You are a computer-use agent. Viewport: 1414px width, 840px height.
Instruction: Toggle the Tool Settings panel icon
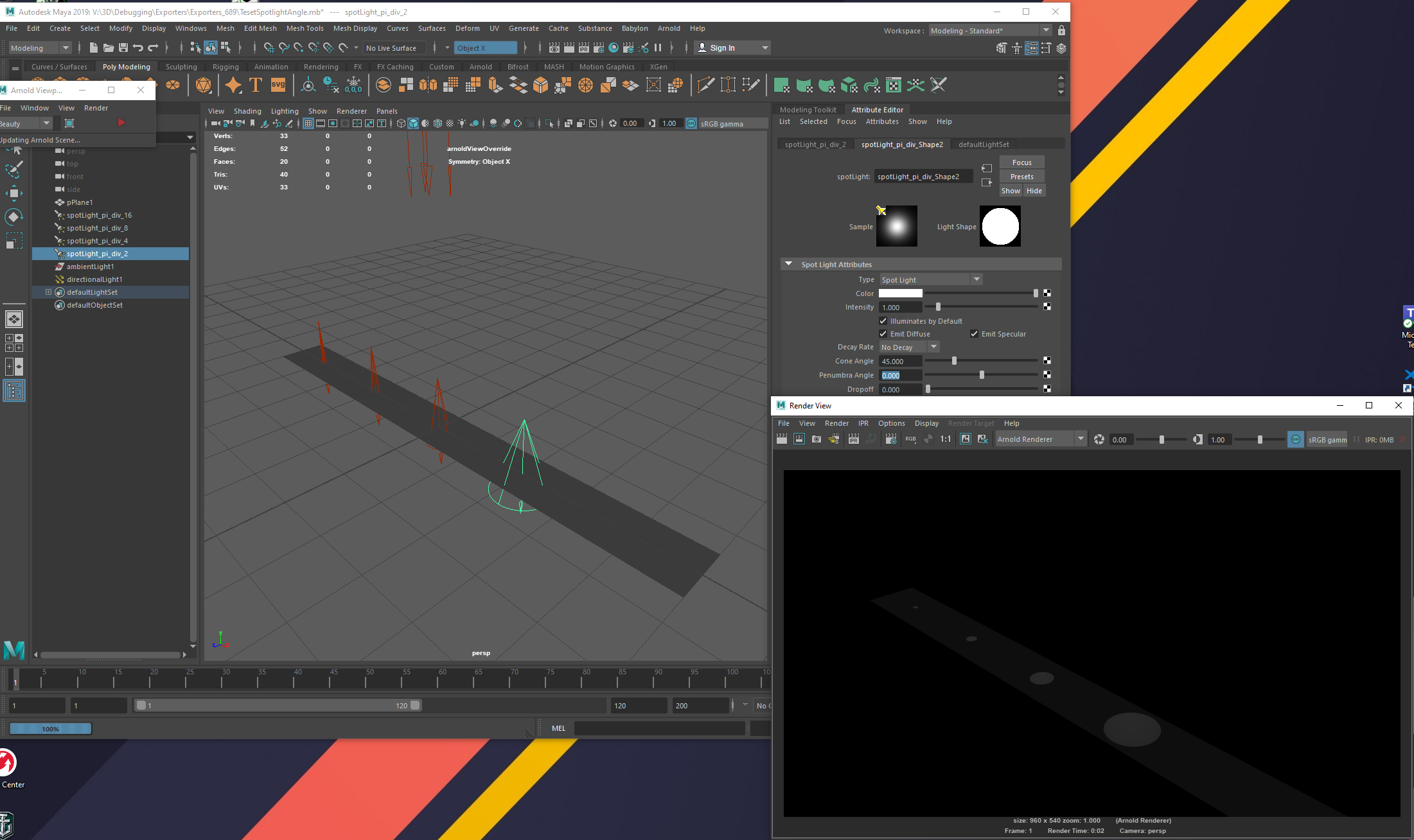[x=1047, y=48]
